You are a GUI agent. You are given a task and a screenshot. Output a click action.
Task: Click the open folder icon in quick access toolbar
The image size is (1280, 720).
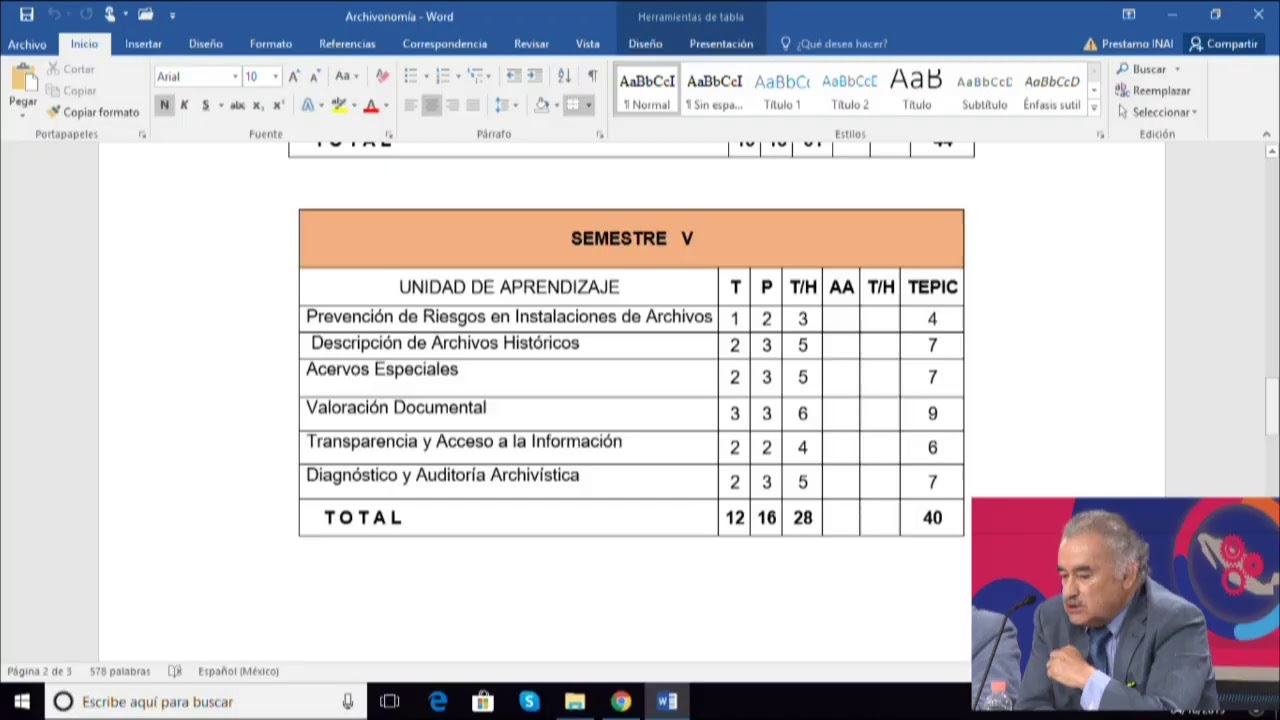pyautogui.click(x=146, y=15)
